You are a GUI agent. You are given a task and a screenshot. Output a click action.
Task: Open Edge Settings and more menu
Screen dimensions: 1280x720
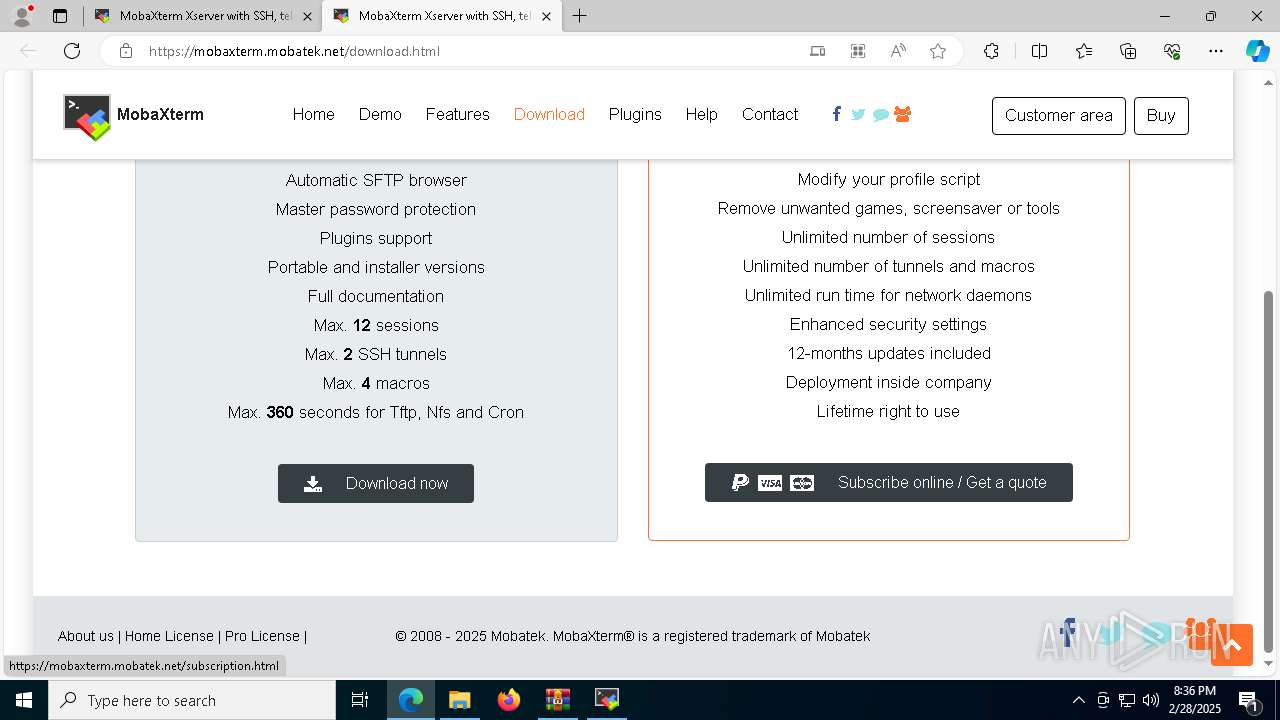pos(1216,51)
